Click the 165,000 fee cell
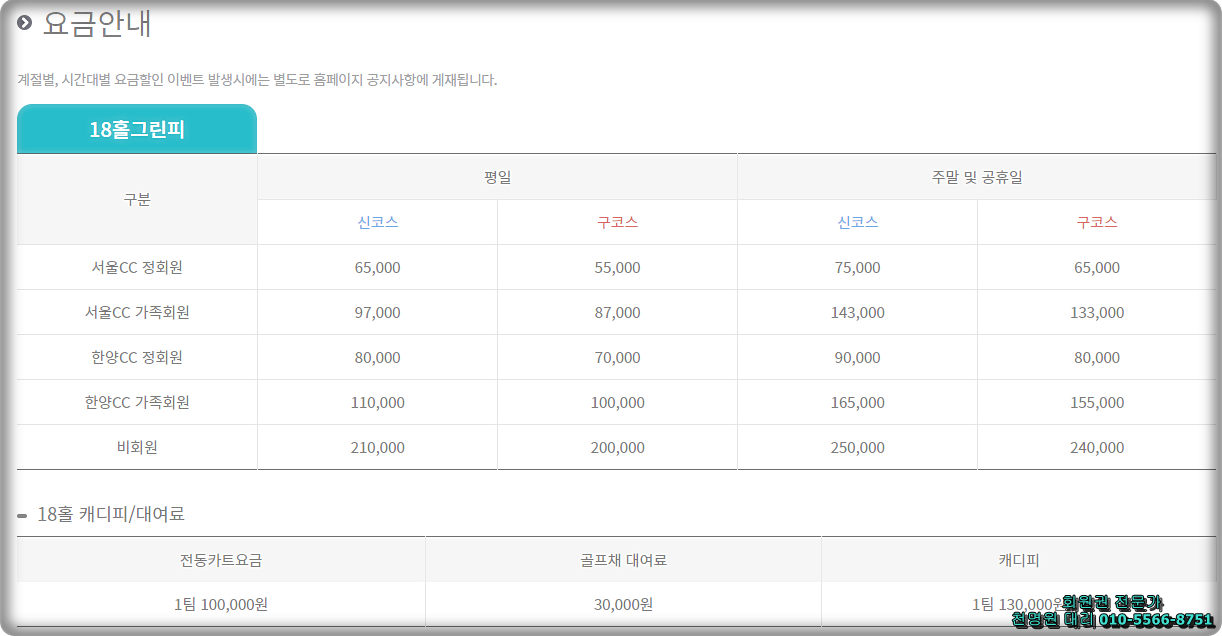The height and width of the screenshot is (636, 1222). 858,402
